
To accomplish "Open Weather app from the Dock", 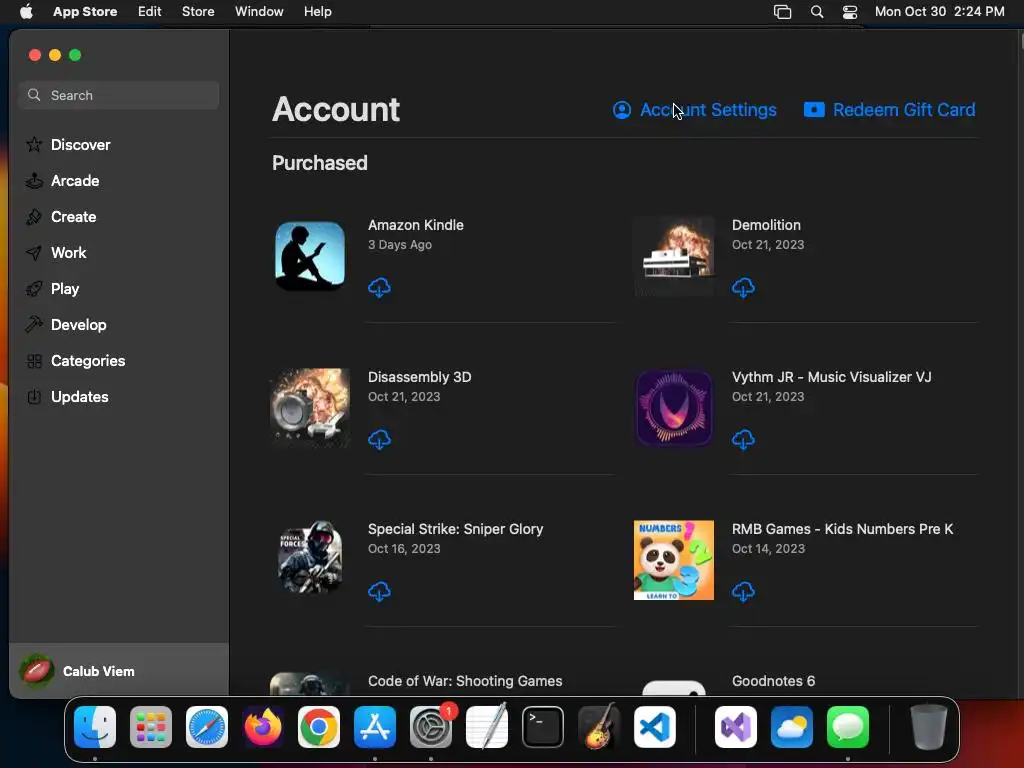I will click(792, 727).
